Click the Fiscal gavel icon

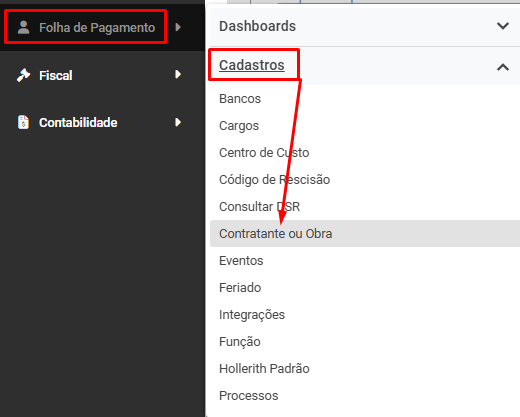coord(23,75)
